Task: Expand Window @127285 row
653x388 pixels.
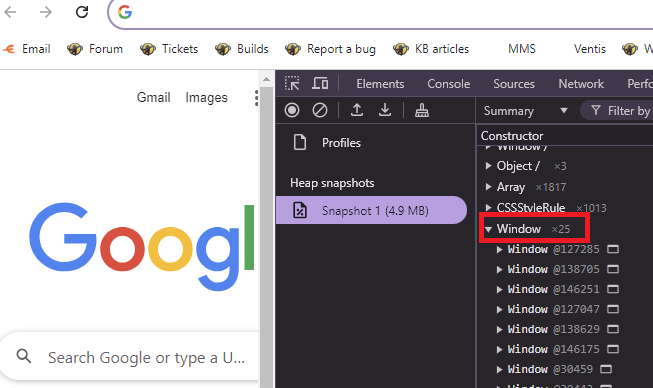Action: [x=499, y=249]
